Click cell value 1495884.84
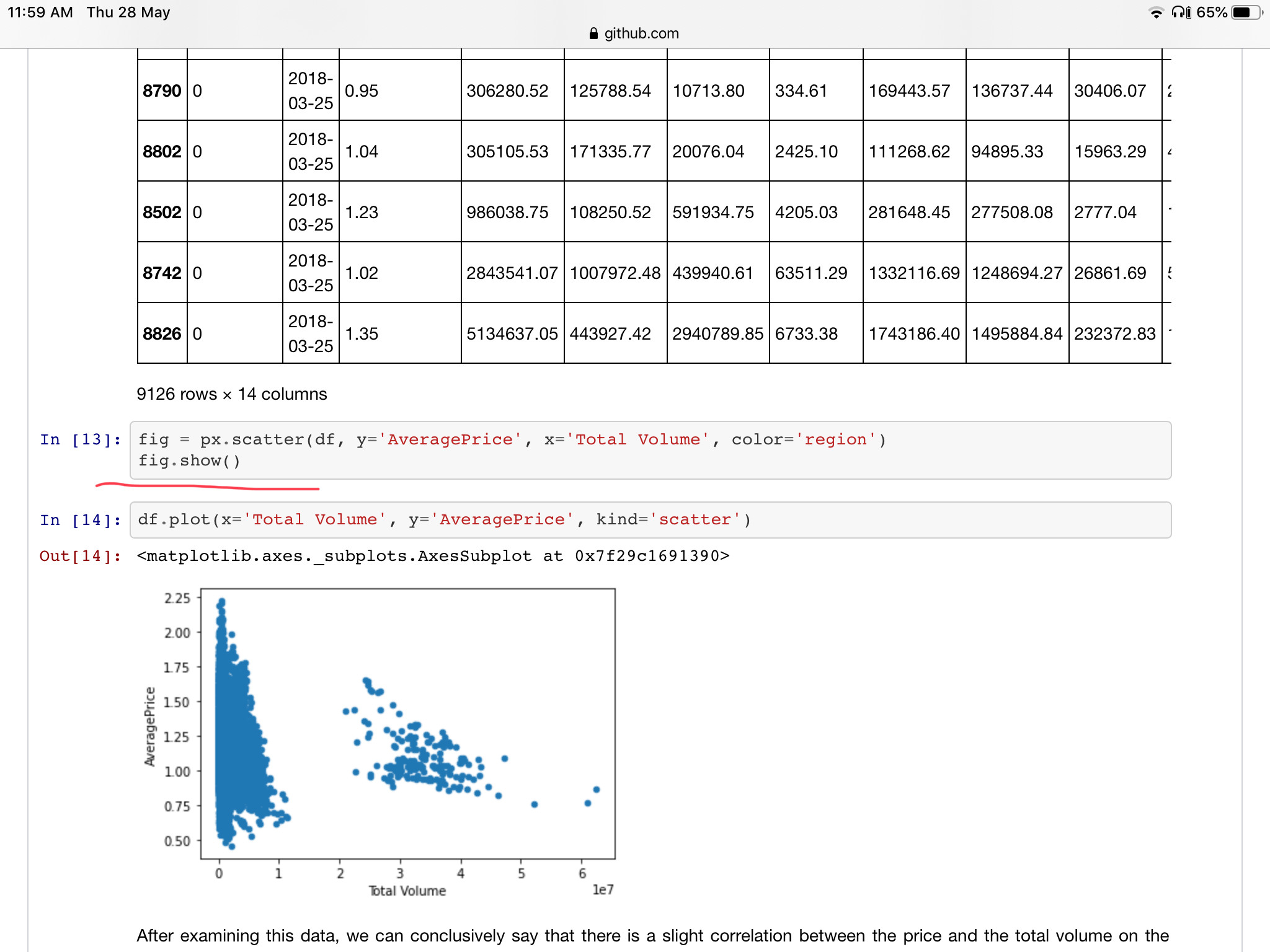 pyautogui.click(x=1017, y=333)
